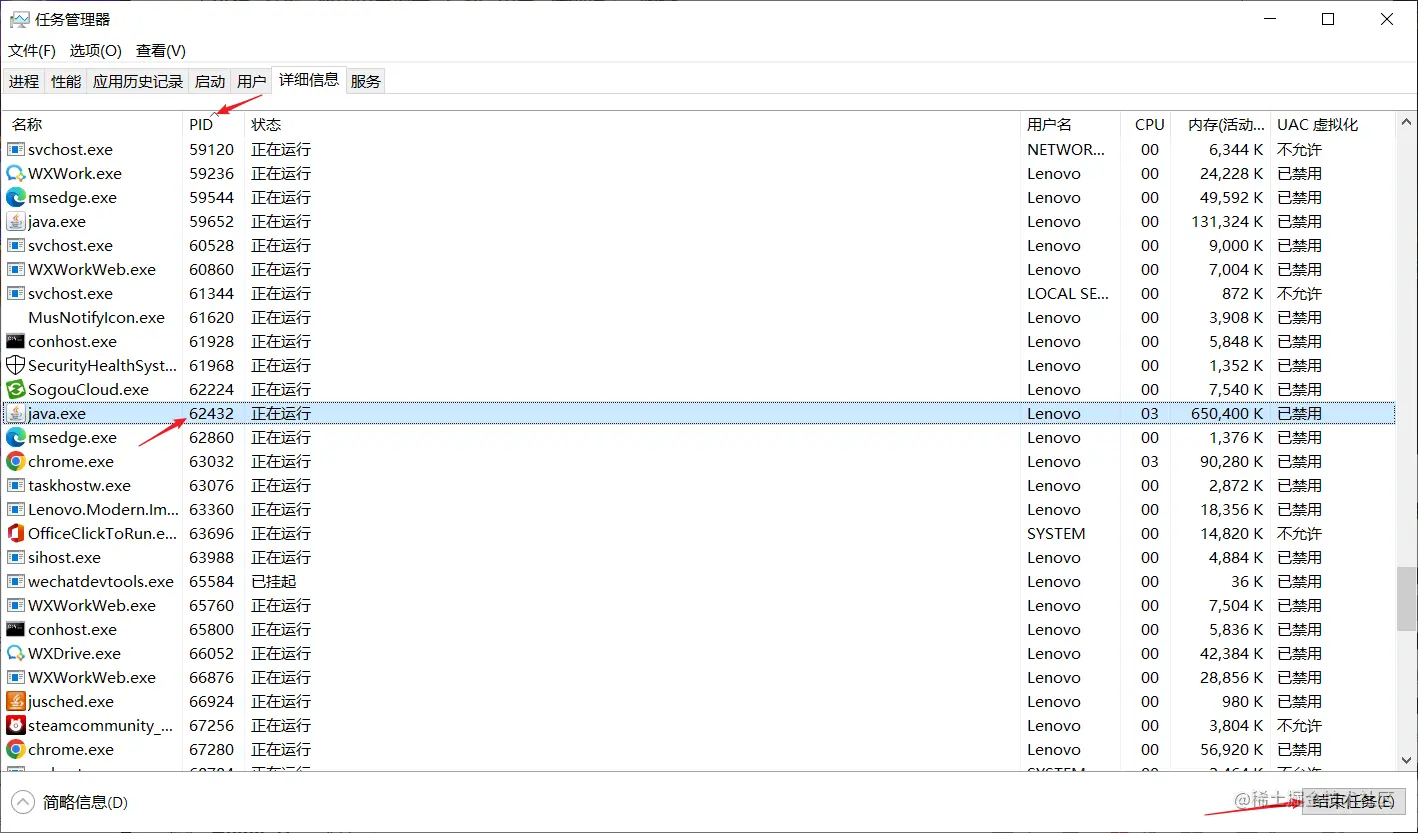Click CPU value 03 in chrome.exe row
Image resolution: width=1418 pixels, height=833 pixels.
coord(1150,461)
